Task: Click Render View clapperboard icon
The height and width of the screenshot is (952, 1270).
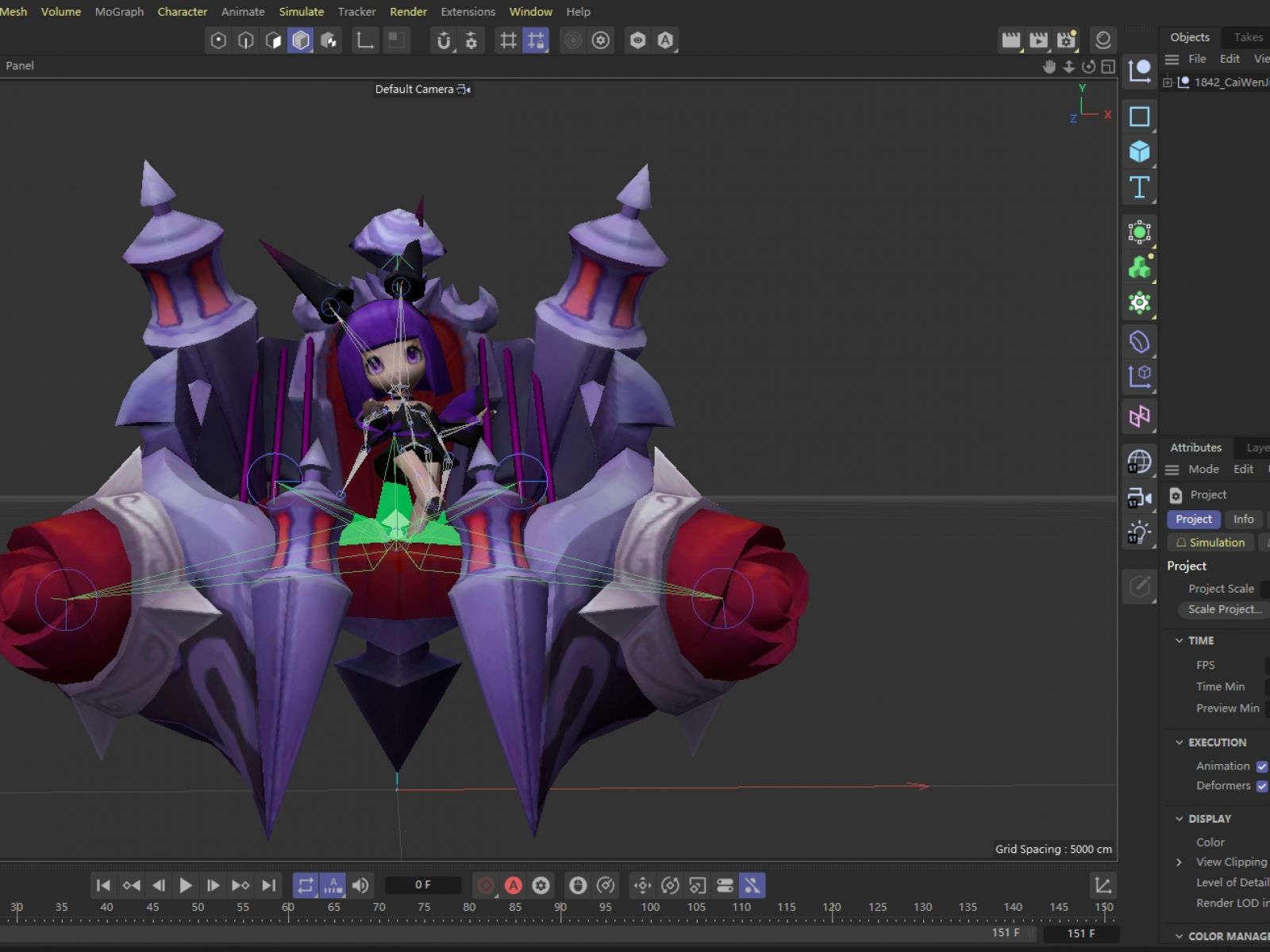Action: [1010, 40]
